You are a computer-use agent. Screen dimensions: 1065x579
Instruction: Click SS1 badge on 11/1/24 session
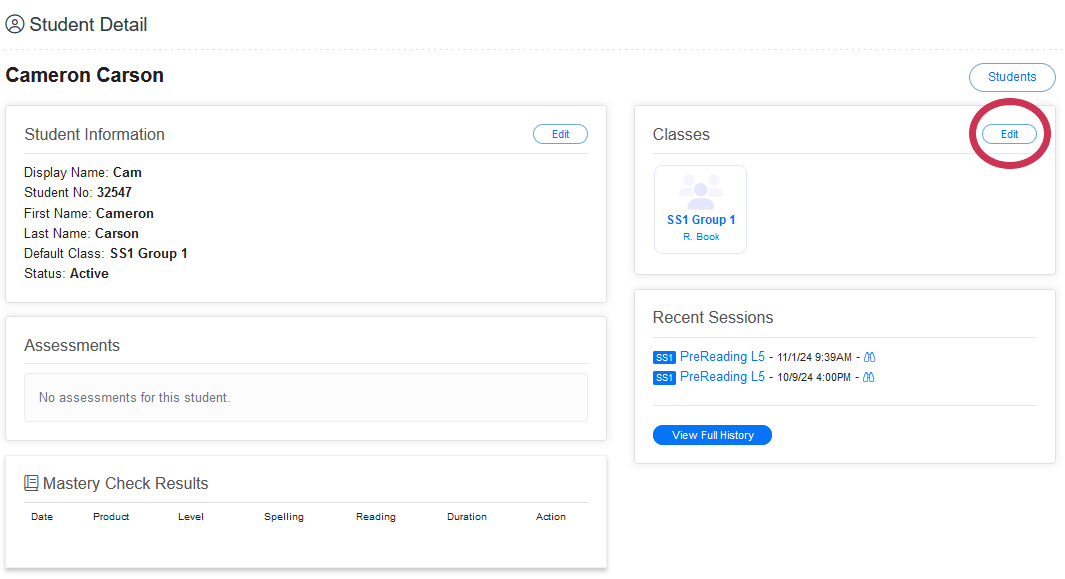(664, 357)
